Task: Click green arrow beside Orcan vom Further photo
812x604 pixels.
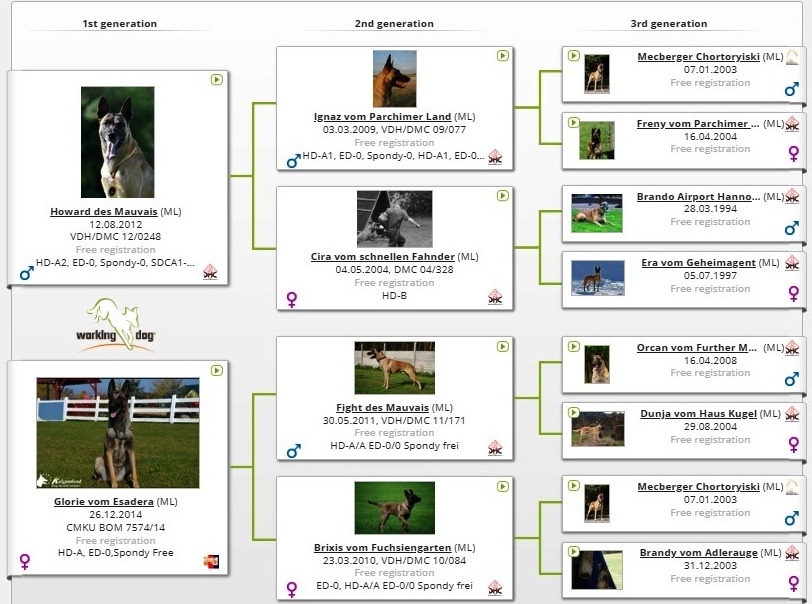Action: [574, 346]
